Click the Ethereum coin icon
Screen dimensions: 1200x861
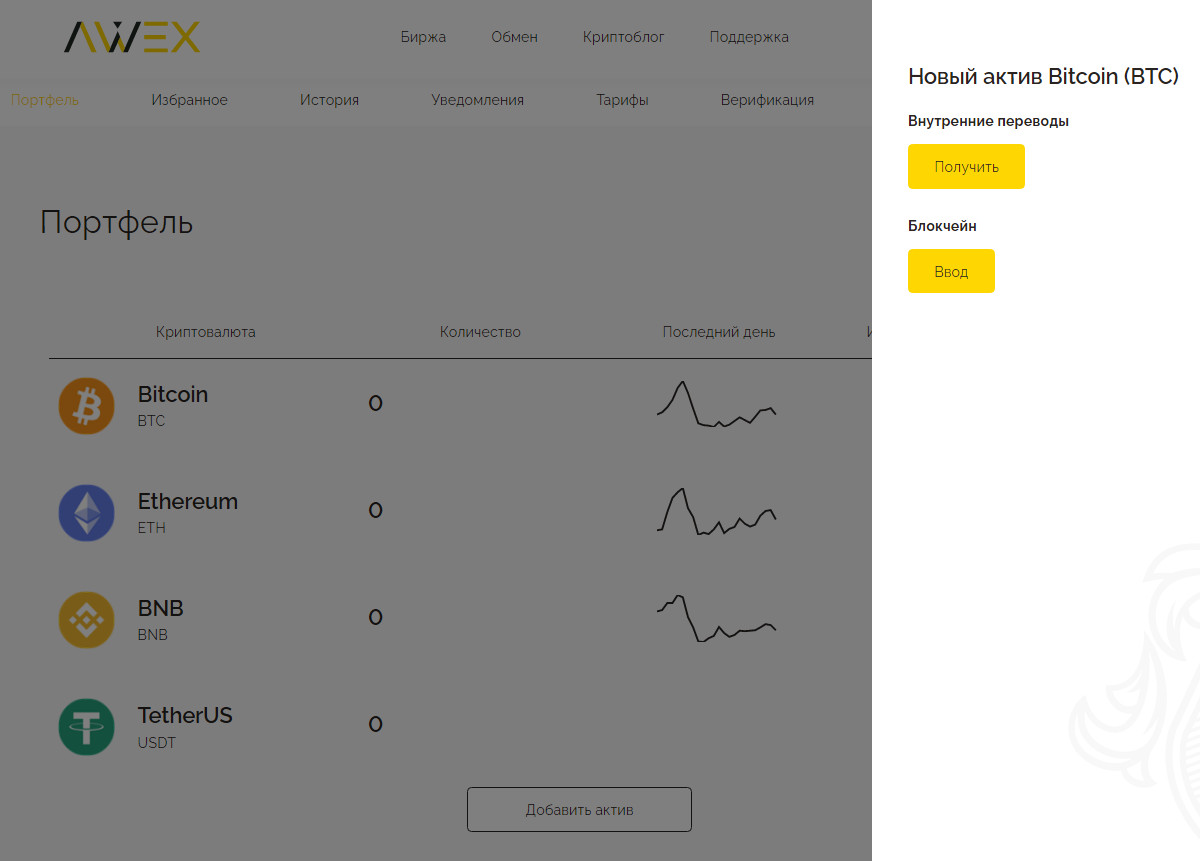(87, 513)
